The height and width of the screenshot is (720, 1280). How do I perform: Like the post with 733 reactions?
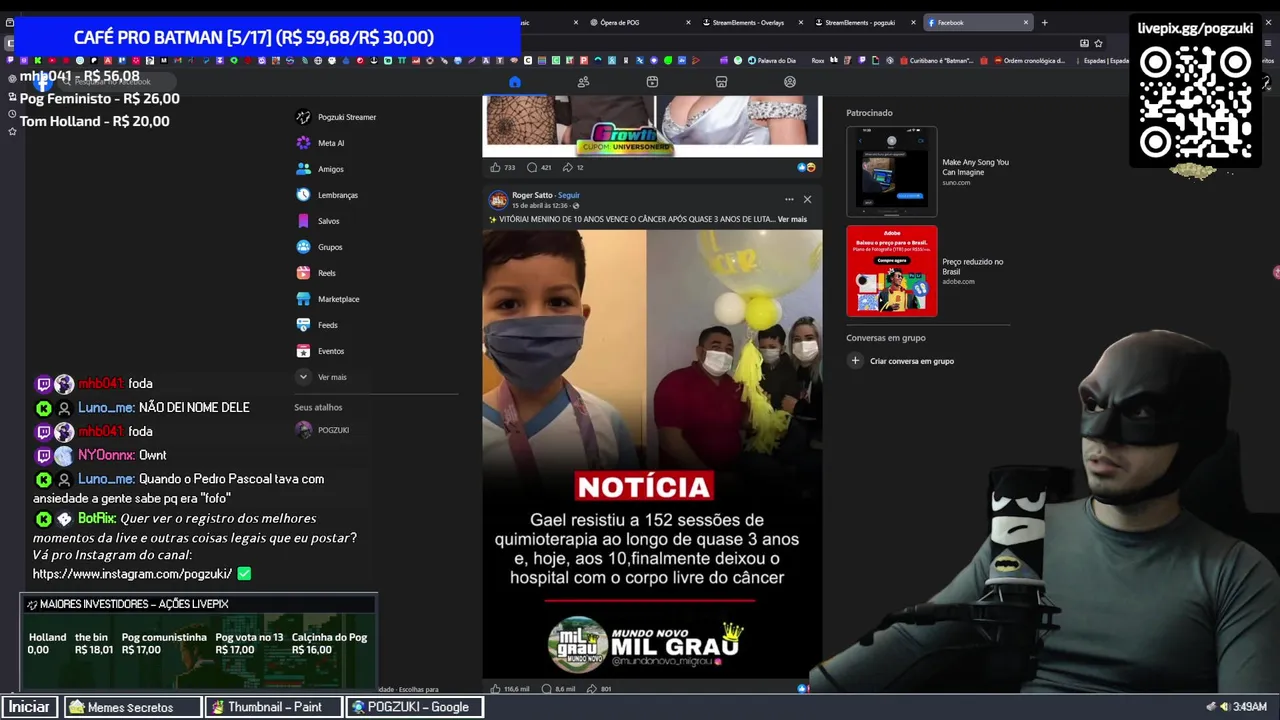point(503,168)
